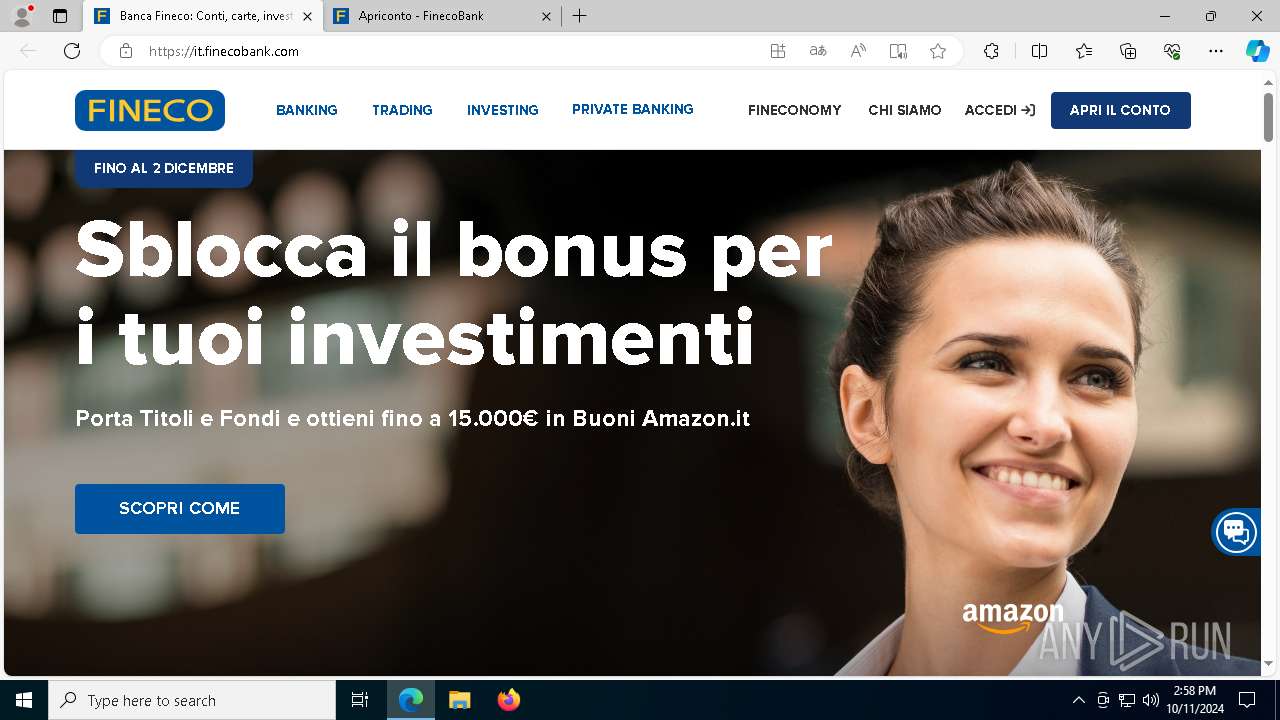1280x720 pixels.
Task: Open Task View on the taskbar
Action: pos(360,700)
